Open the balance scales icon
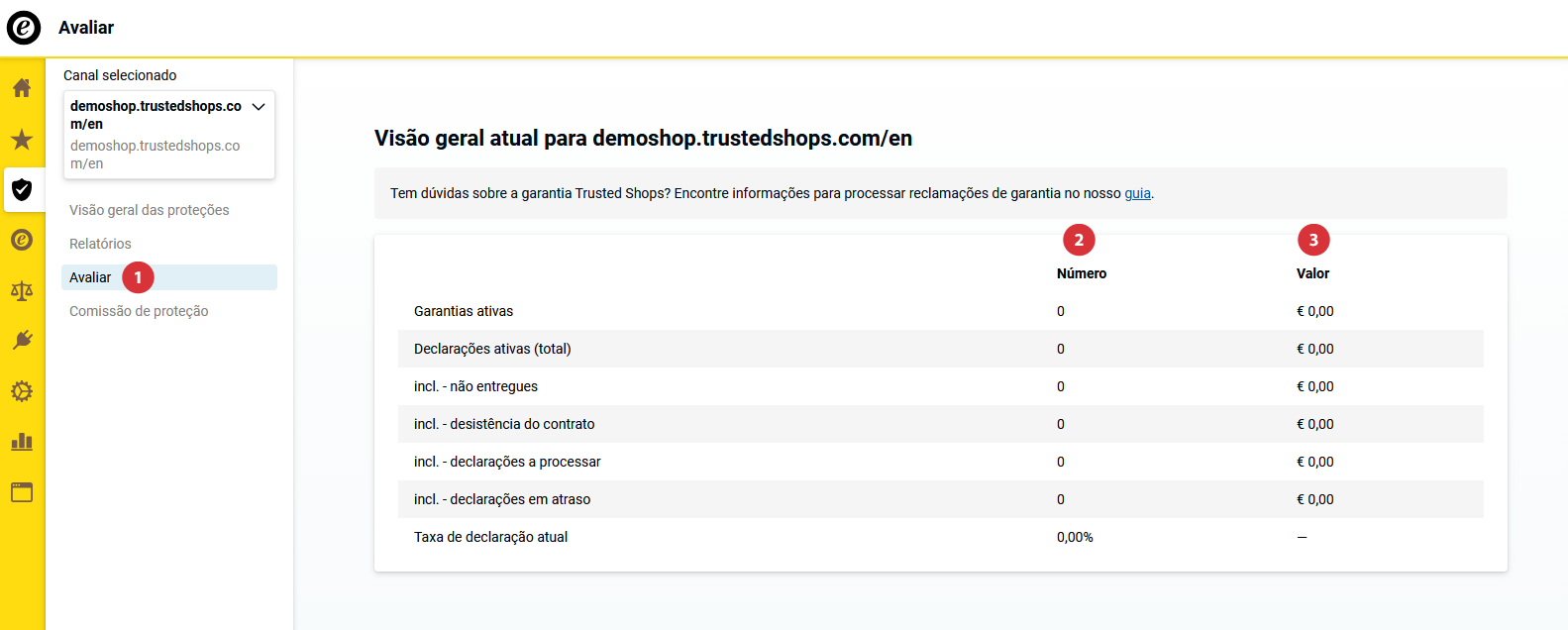Screen dimensions: 1568x630 click(x=22, y=290)
